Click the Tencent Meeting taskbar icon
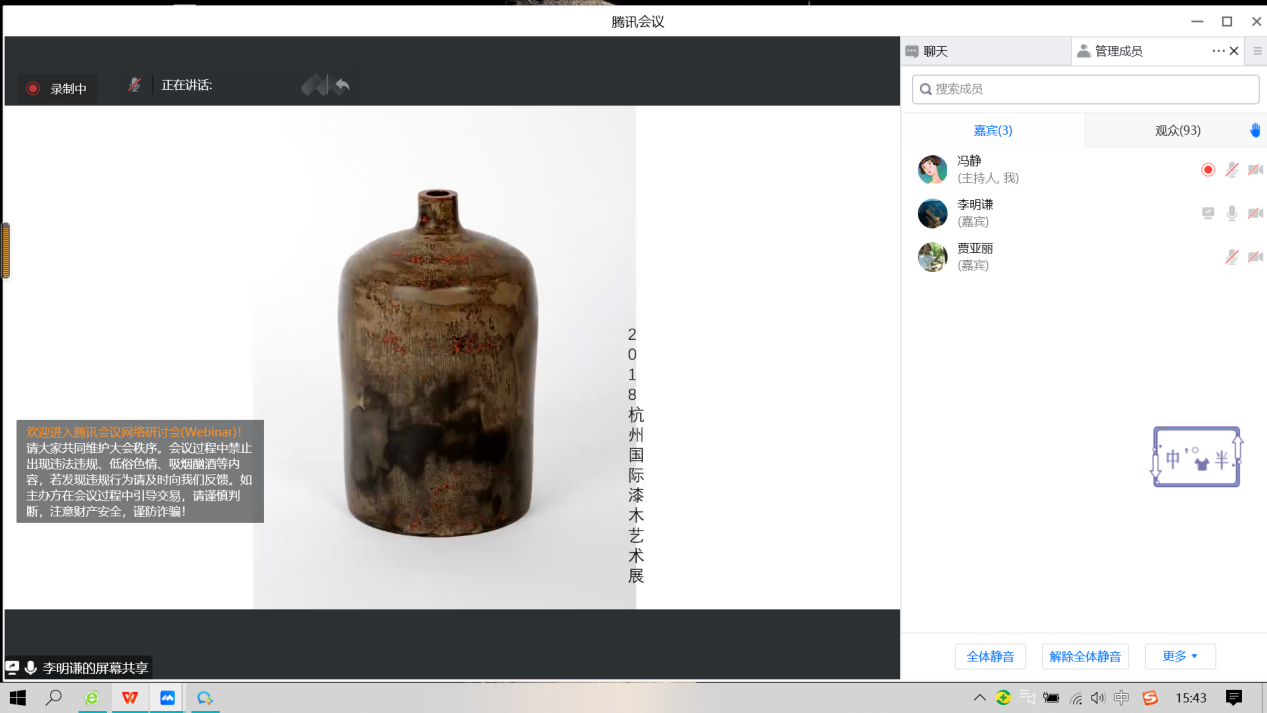The image size is (1267, 713). (x=167, y=698)
